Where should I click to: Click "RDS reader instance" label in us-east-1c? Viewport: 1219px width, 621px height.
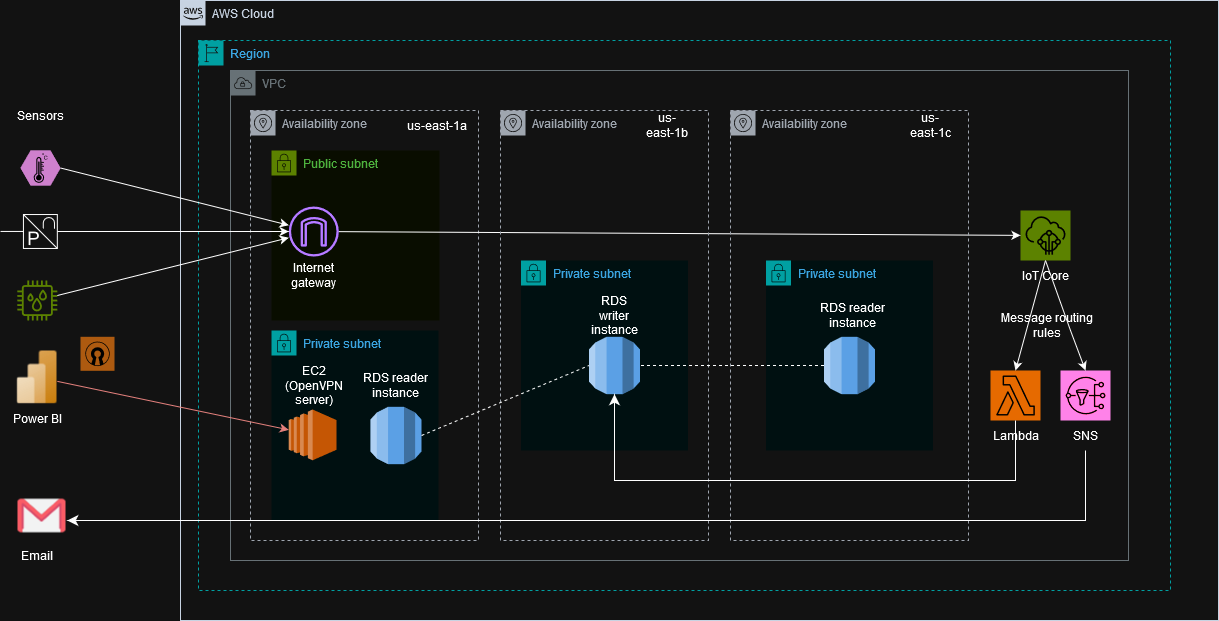point(852,316)
